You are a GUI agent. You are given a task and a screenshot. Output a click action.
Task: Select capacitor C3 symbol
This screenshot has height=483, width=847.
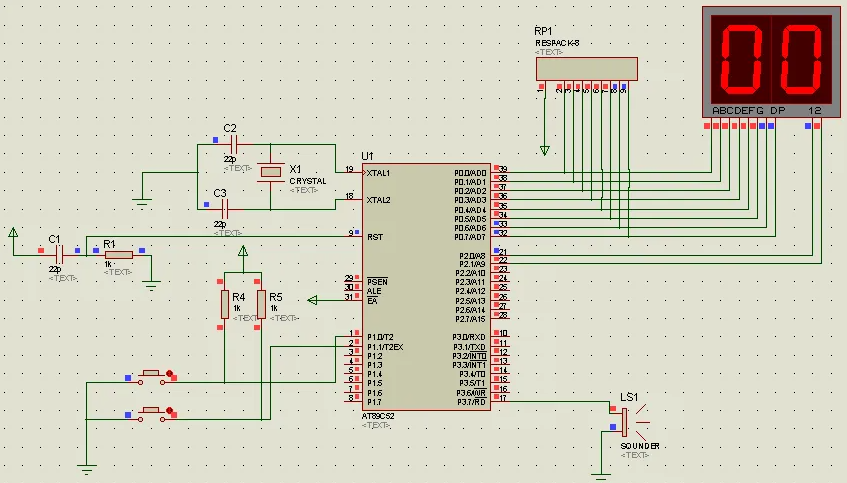coord(225,209)
